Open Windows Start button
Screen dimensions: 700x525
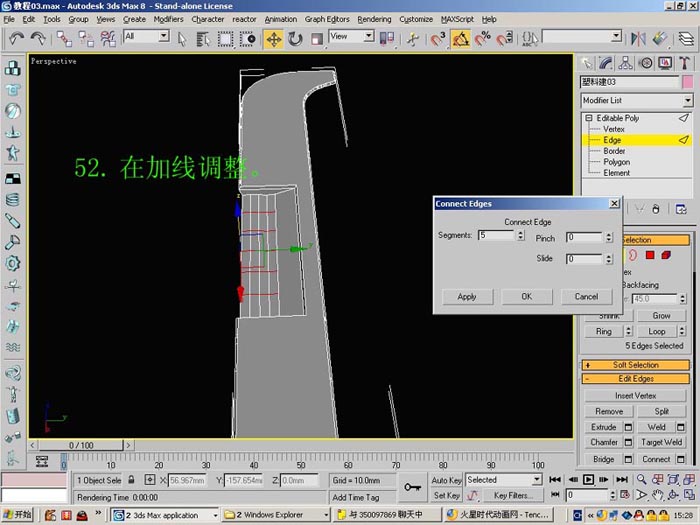coord(18,515)
